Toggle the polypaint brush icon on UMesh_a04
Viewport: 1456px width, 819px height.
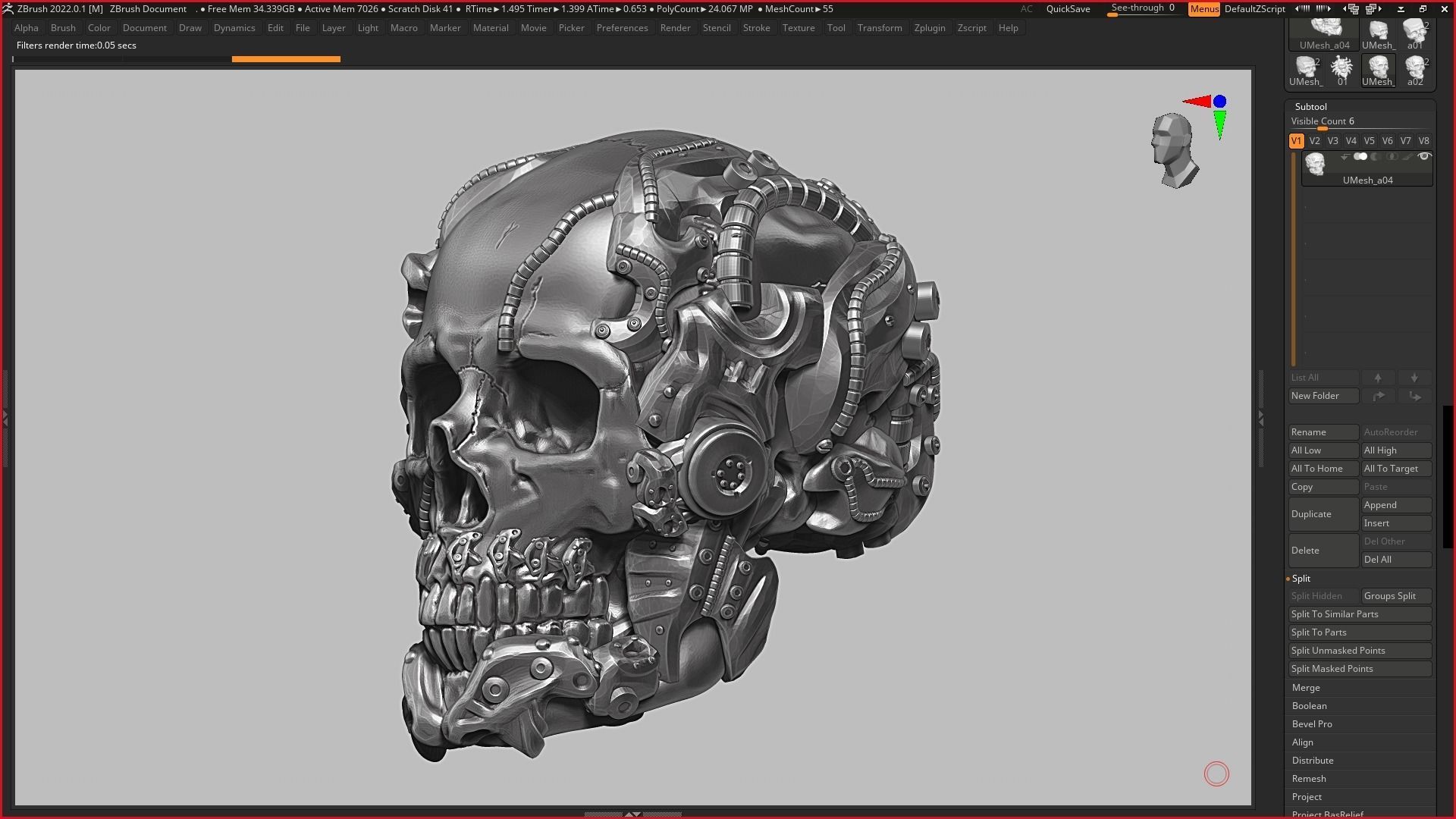point(1407,157)
